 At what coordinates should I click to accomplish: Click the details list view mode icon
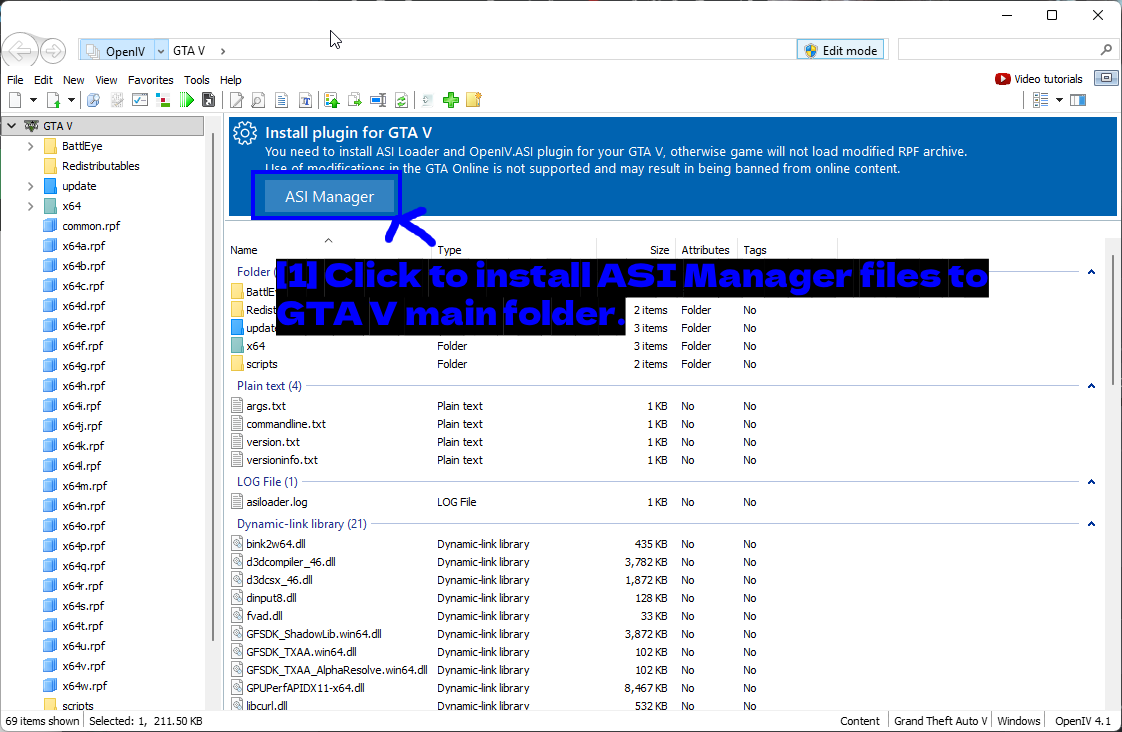click(1041, 100)
